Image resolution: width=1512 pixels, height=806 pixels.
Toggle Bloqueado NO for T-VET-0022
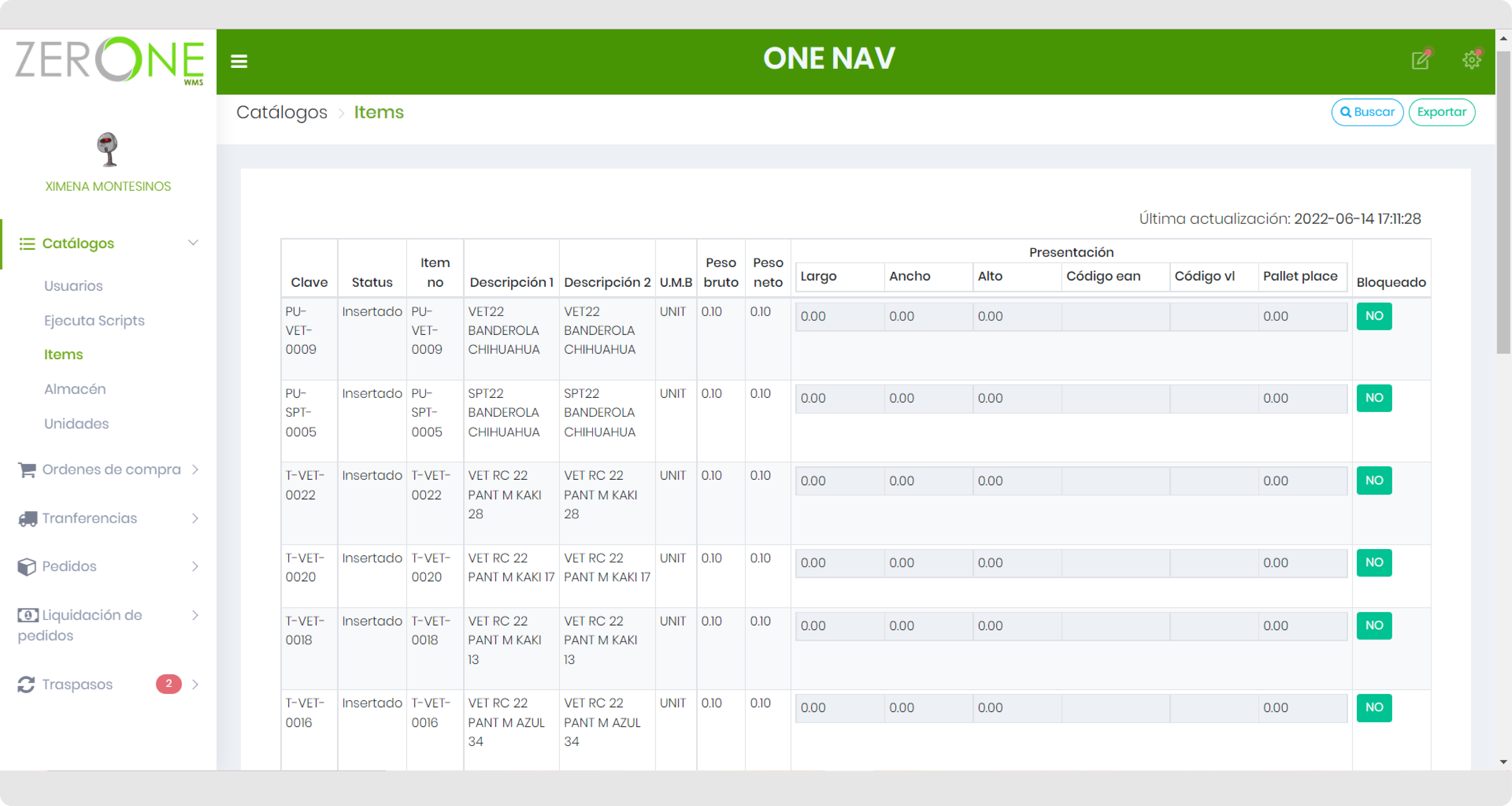[1374, 481]
